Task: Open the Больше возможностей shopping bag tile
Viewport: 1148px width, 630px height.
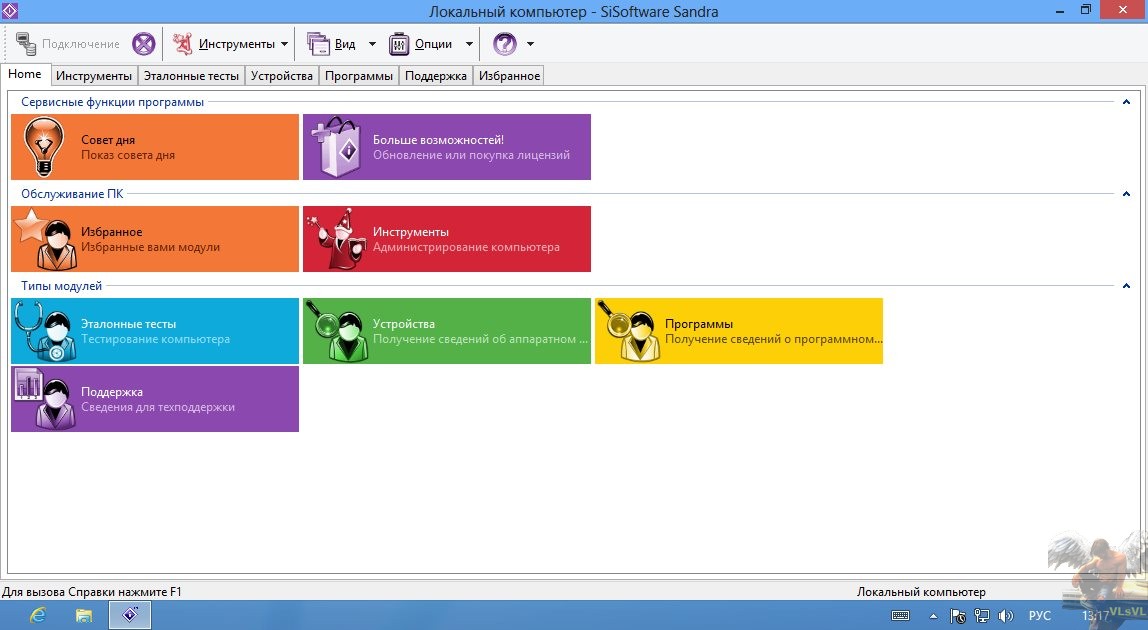Action: coord(446,147)
